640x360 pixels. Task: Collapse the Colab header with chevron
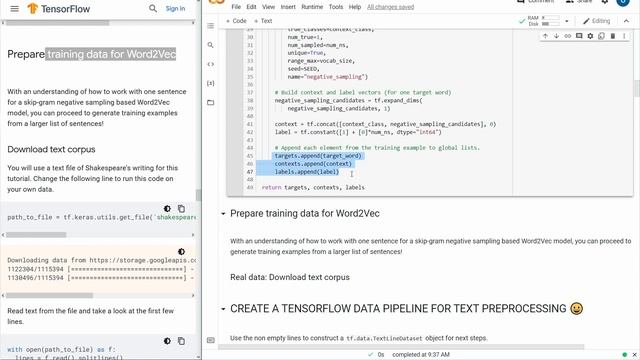coord(626,21)
